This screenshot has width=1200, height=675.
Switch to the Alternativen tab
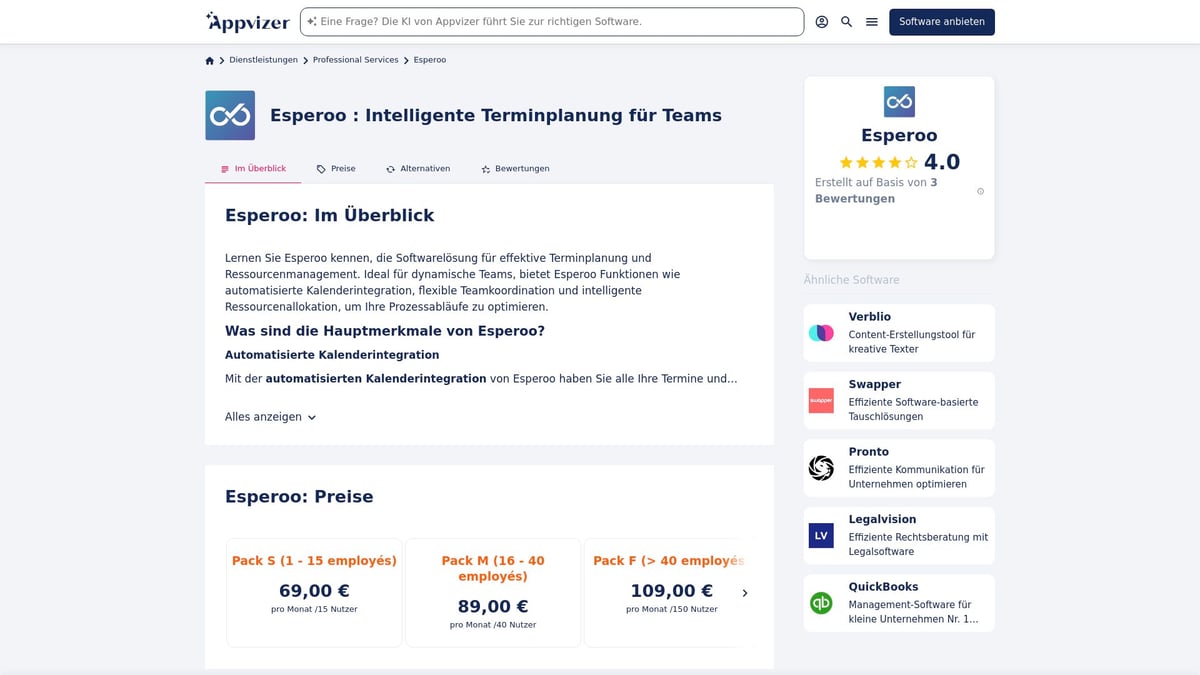tap(418, 169)
